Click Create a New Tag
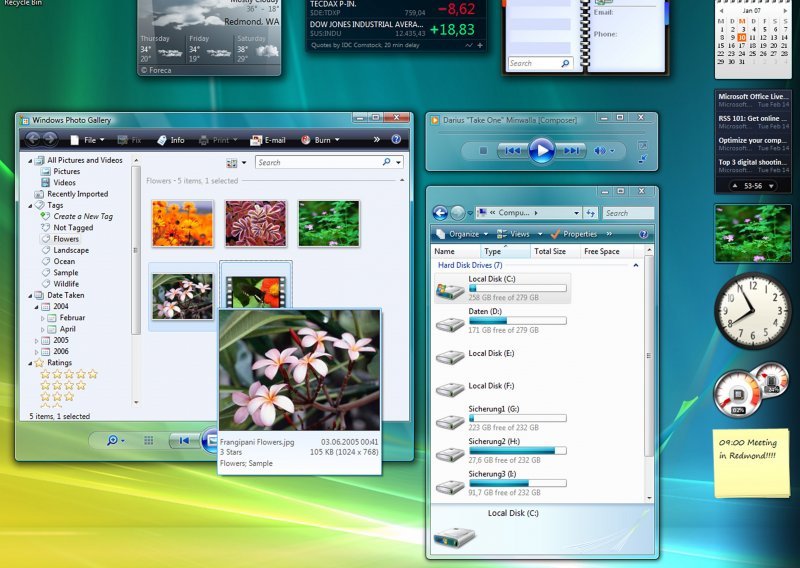 tap(83, 216)
